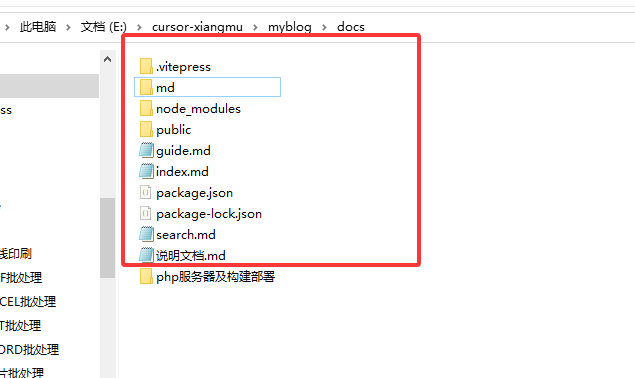Go to 此电脑 in address bar

coord(38,27)
